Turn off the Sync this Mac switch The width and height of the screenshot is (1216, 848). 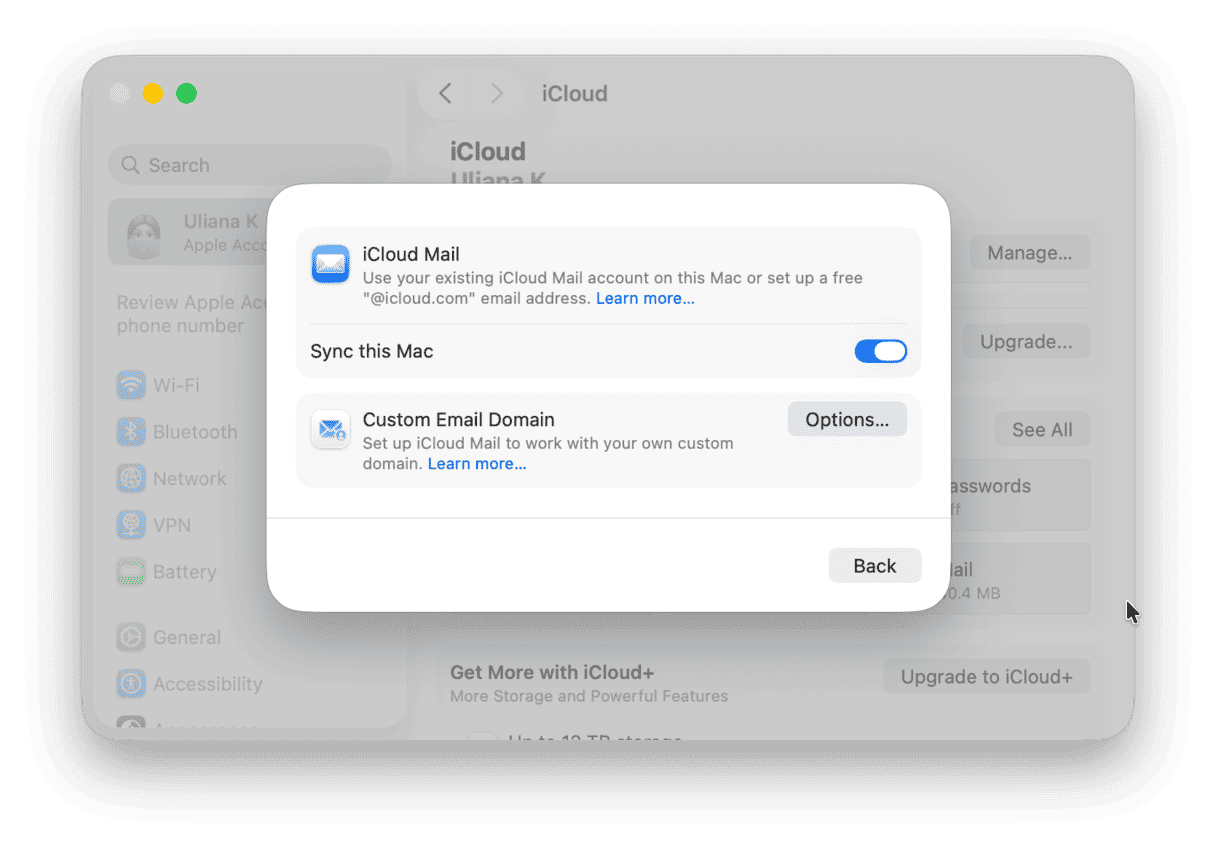(x=880, y=351)
